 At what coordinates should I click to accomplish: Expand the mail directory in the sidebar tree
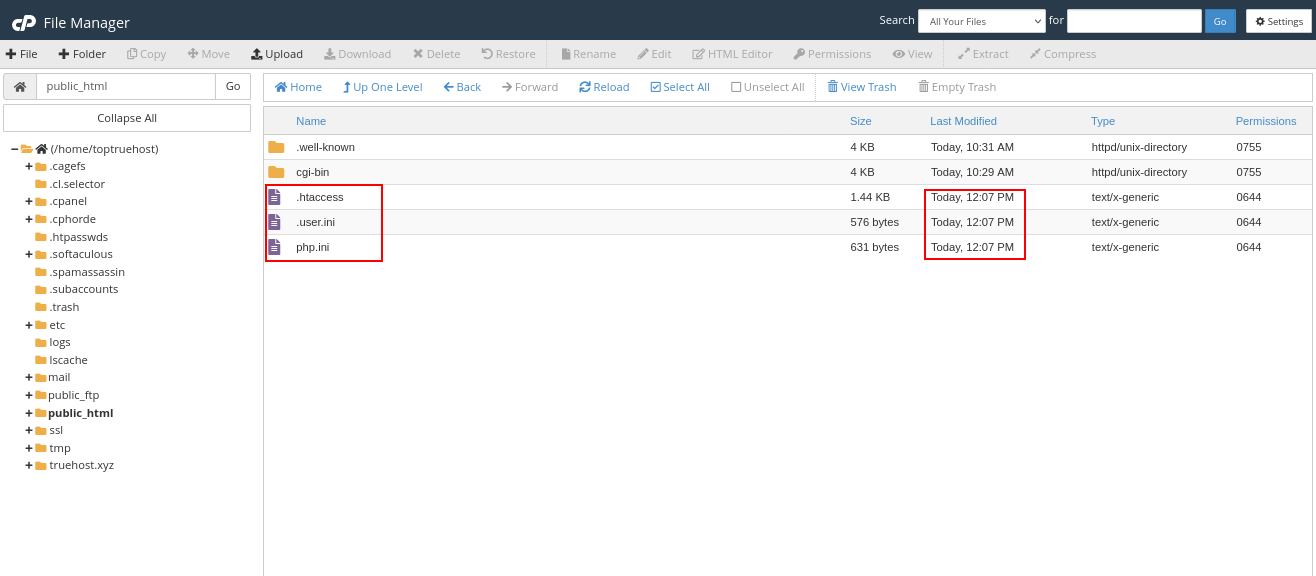coord(28,377)
